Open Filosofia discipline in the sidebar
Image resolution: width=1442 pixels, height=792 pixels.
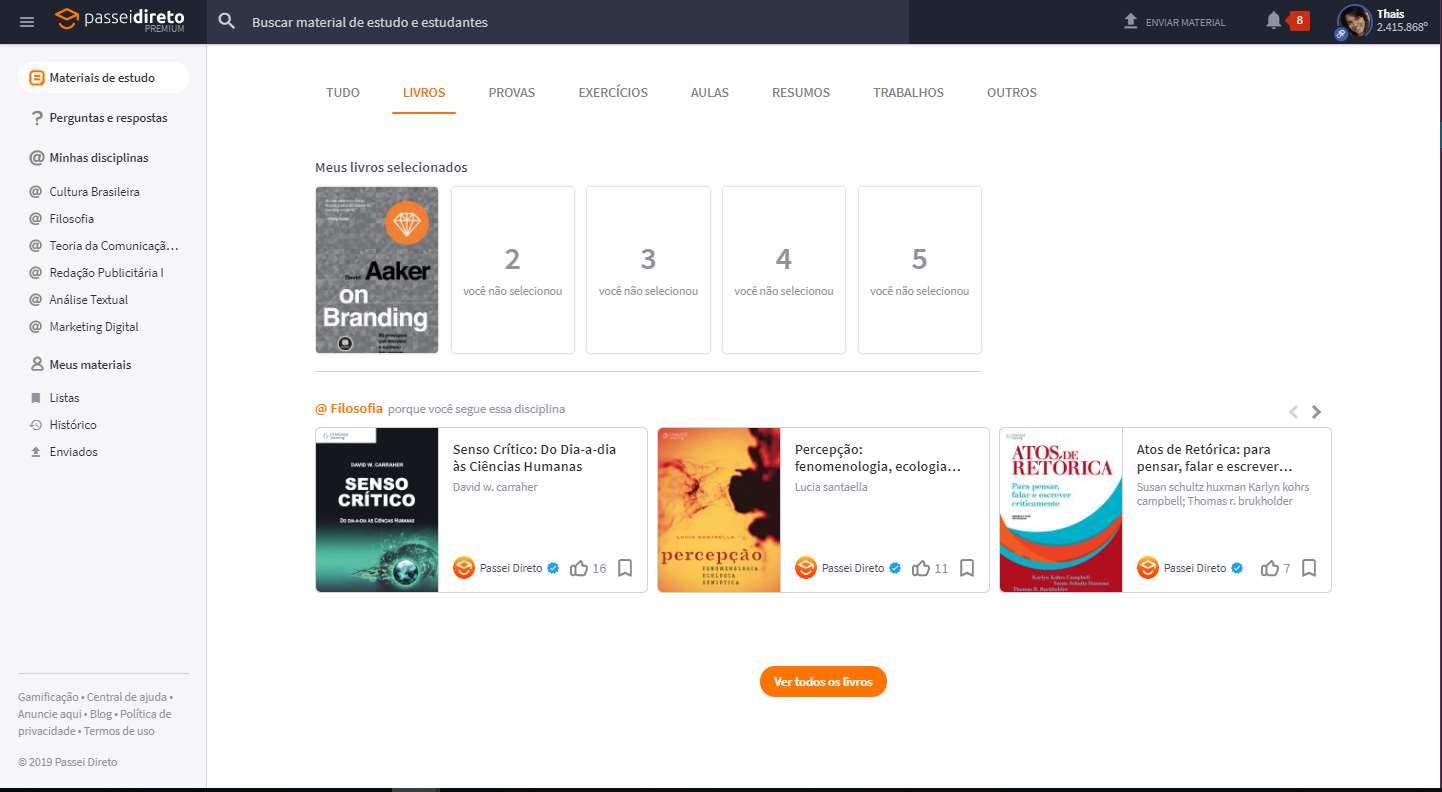[x=72, y=219]
